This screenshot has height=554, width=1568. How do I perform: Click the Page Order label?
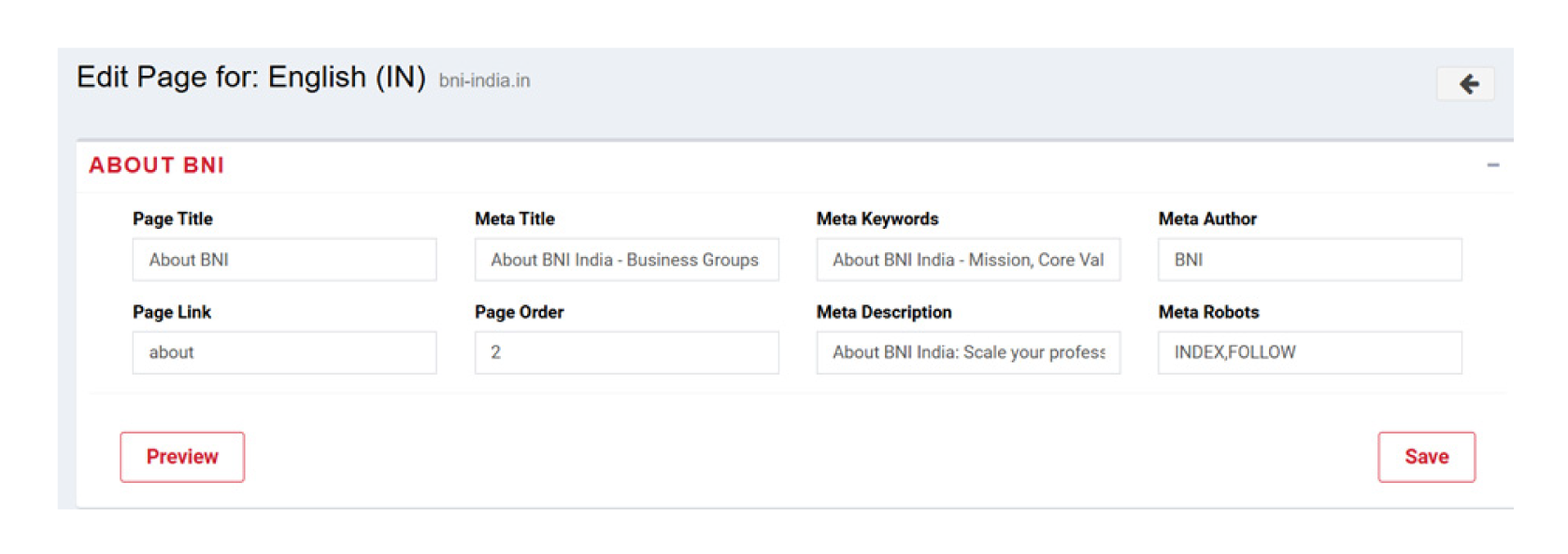[520, 312]
